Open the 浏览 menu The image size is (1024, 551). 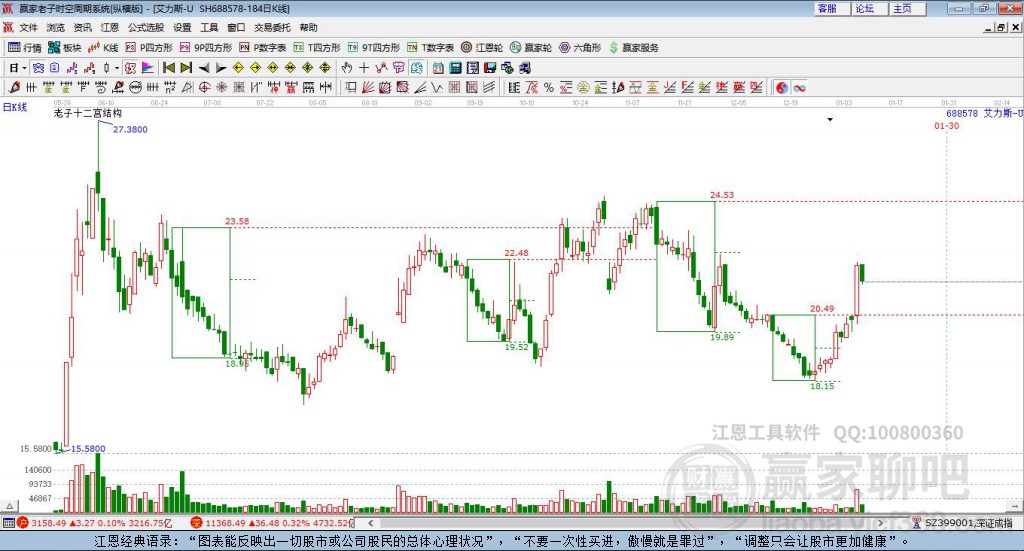pyautogui.click(x=56, y=27)
